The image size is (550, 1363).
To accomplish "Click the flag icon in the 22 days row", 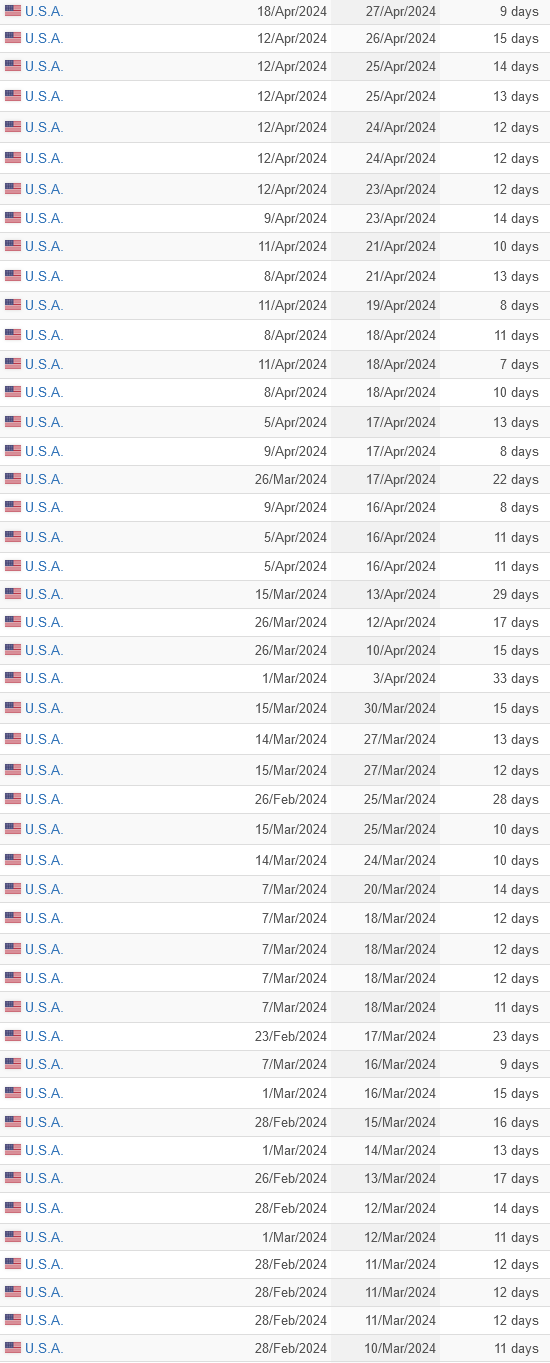I will [13, 479].
